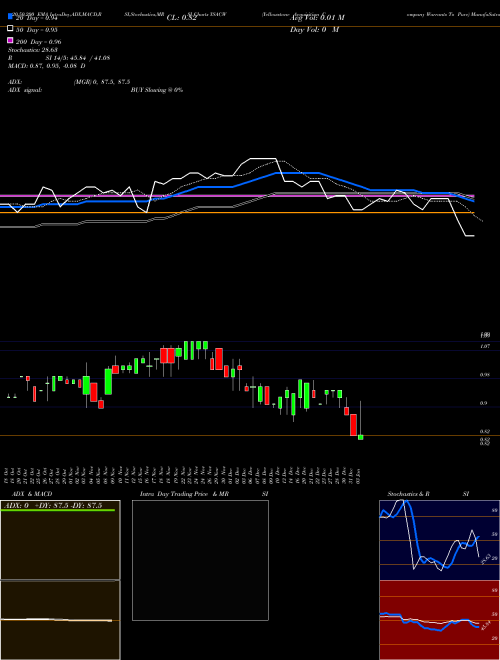Open the red RSI chart panel
This screenshot has height=660, width=500.
[439, 620]
